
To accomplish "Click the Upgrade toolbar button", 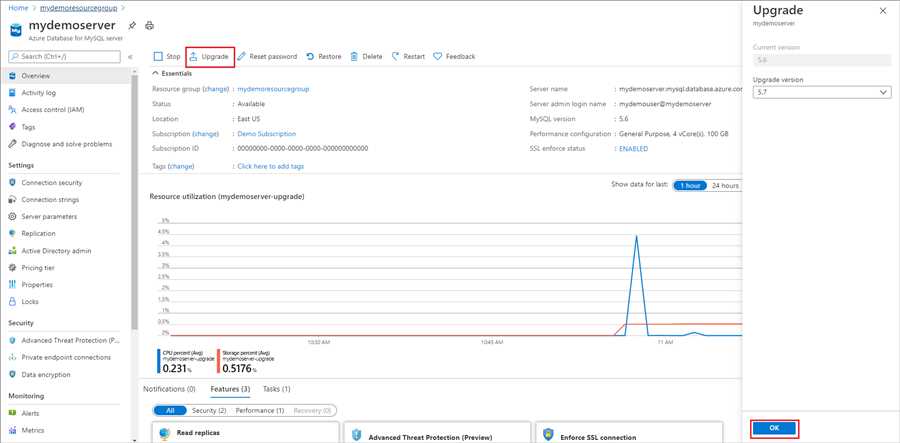I will [210, 56].
